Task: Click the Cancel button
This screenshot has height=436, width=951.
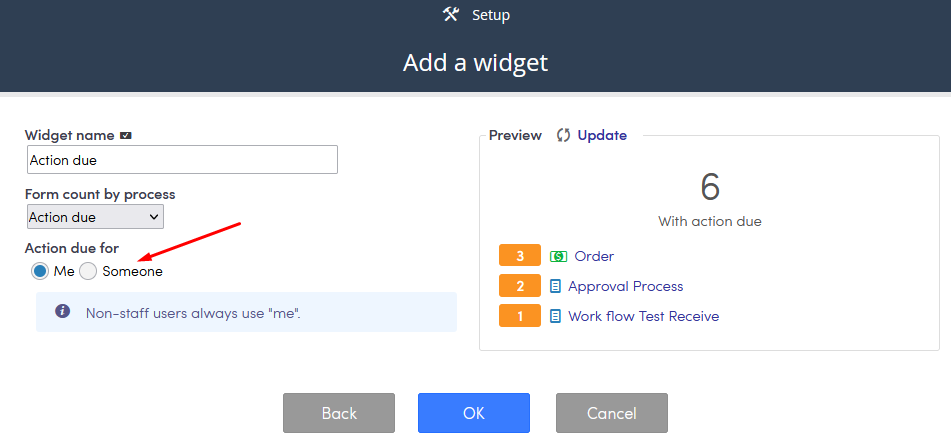Action: (x=611, y=413)
